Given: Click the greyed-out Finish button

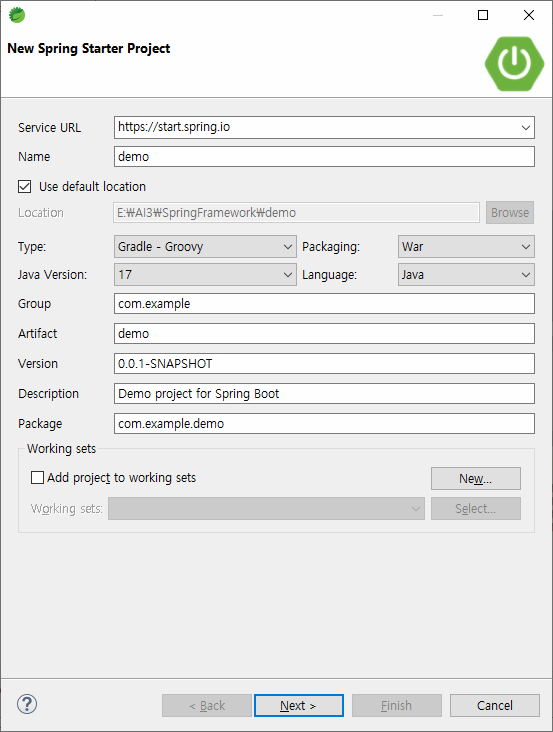Looking at the screenshot, I should (x=397, y=705).
